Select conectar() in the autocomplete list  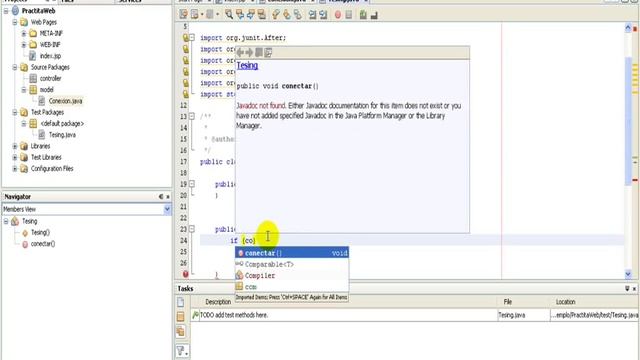point(292,253)
